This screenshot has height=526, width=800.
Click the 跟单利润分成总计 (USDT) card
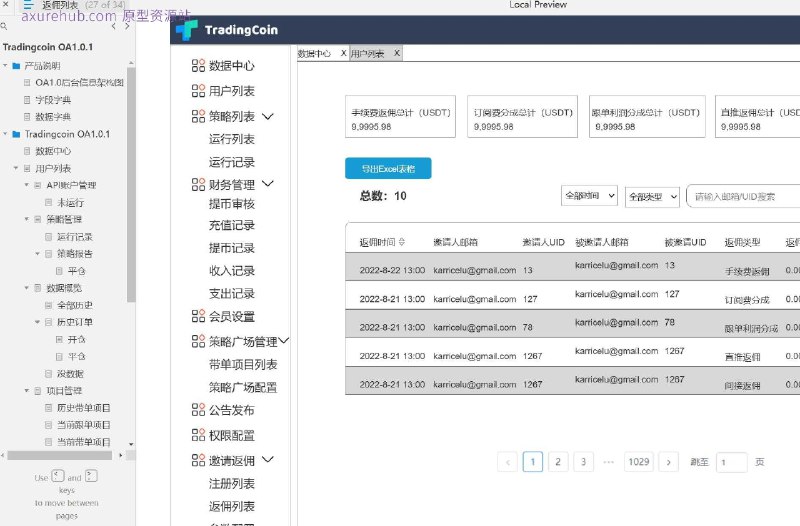(647, 116)
